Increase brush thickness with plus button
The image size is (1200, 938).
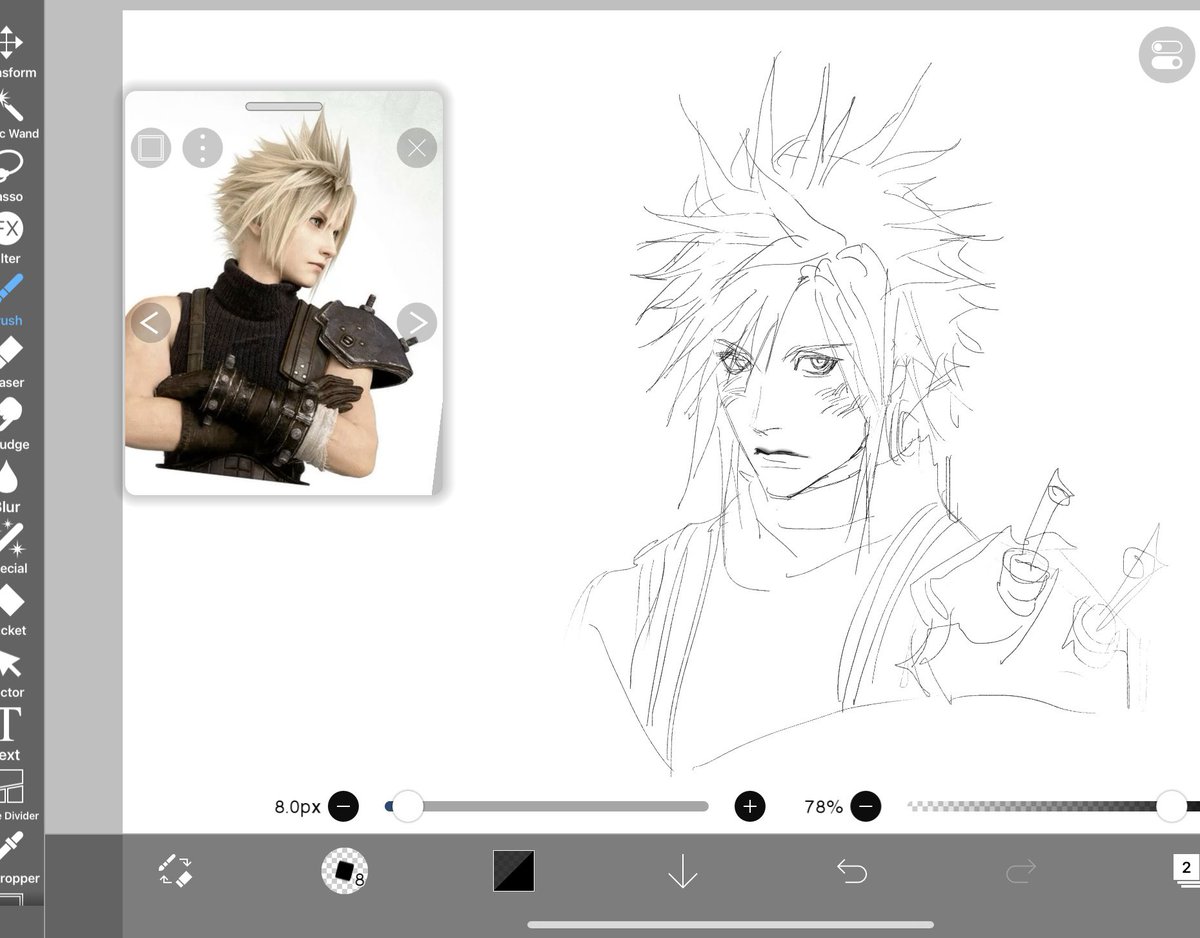(750, 806)
